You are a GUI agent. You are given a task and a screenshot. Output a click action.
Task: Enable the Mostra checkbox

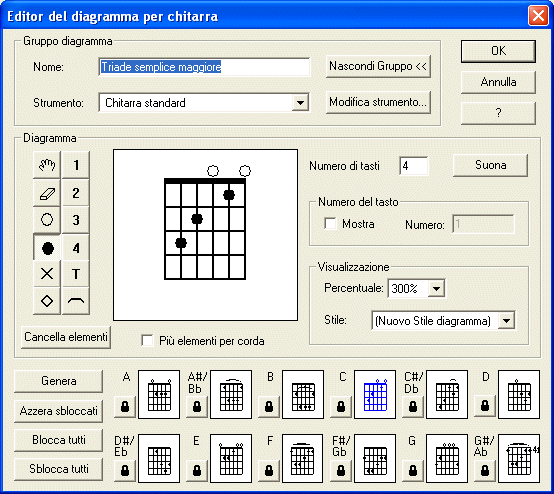coord(330,224)
